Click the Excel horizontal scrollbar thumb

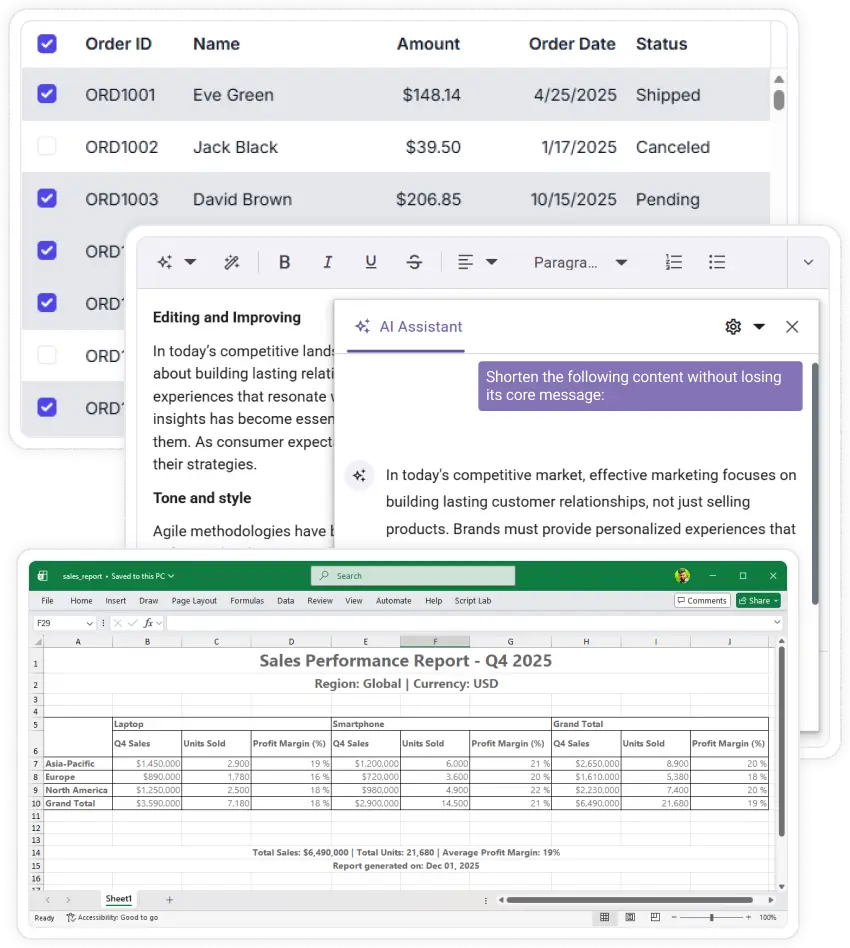click(x=629, y=900)
